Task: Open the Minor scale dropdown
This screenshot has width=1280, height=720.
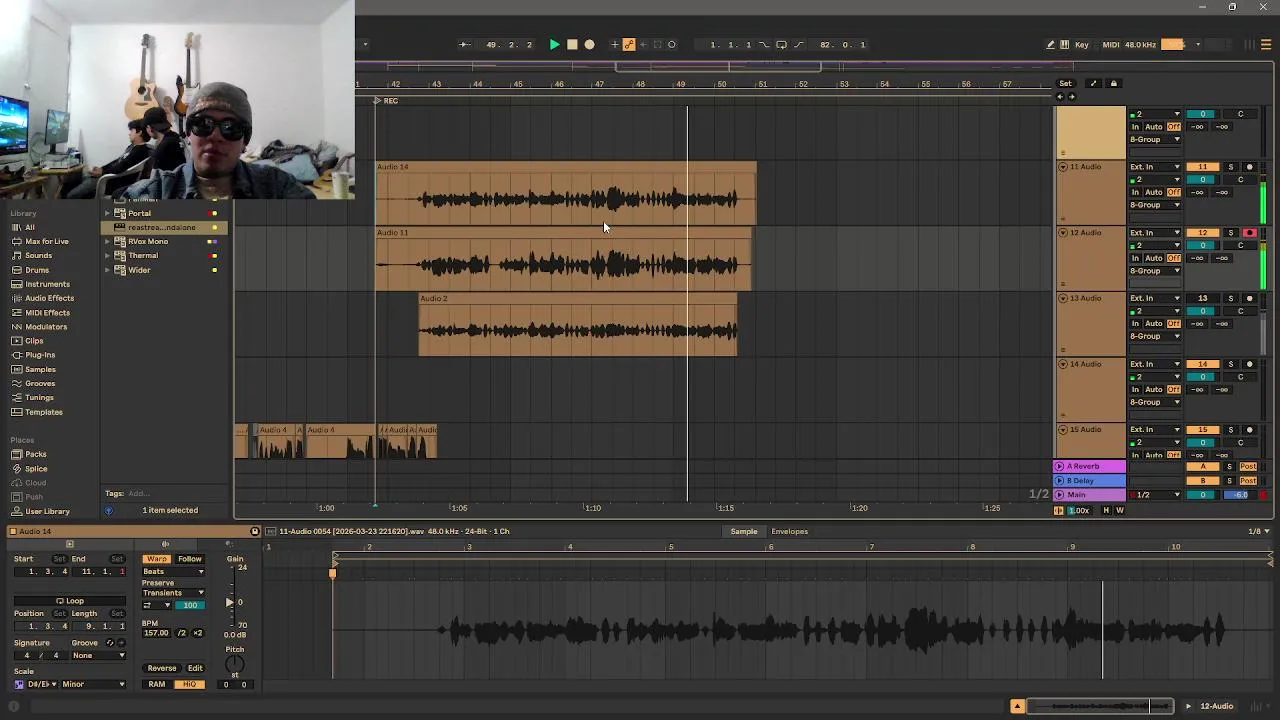Action: click(x=93, y=684)
